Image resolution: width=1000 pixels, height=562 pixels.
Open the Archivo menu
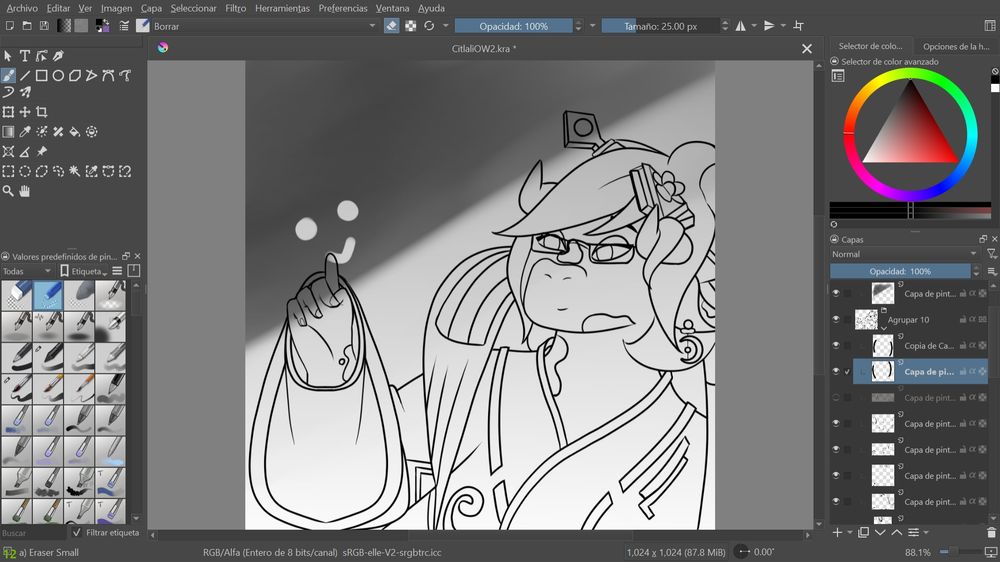click(22, 8)
